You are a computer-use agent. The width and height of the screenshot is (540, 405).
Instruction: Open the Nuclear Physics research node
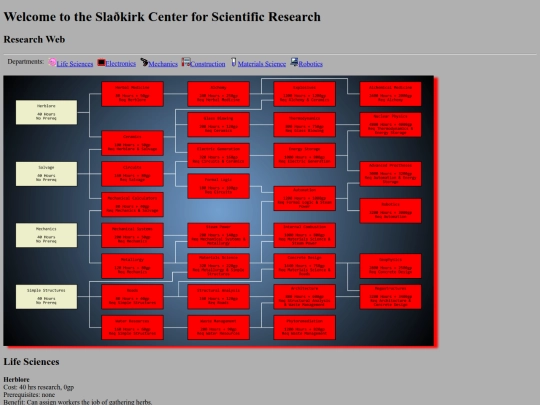coord(391,125)
